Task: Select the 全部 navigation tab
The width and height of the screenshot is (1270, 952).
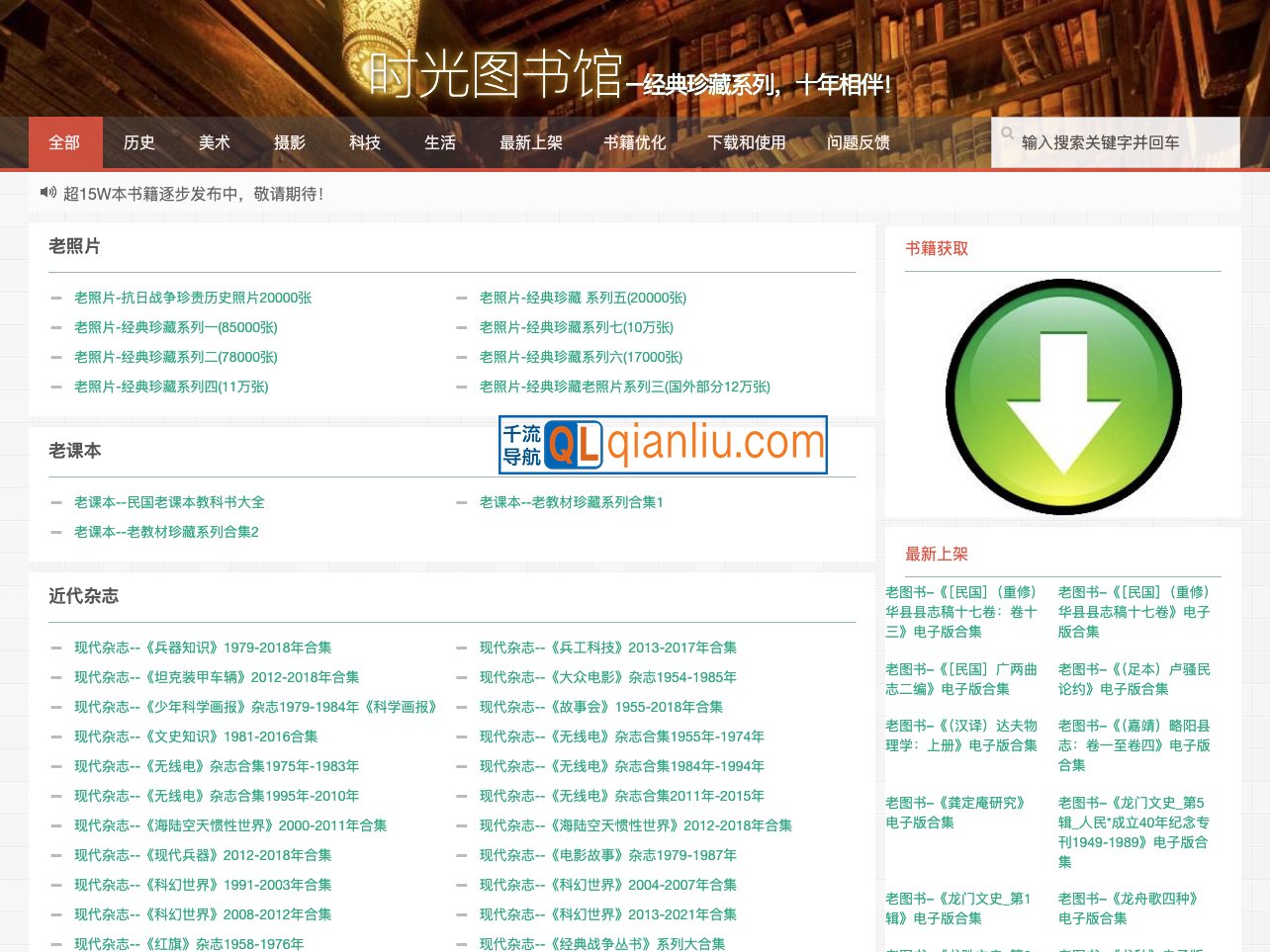Action: tap(64, 142)
